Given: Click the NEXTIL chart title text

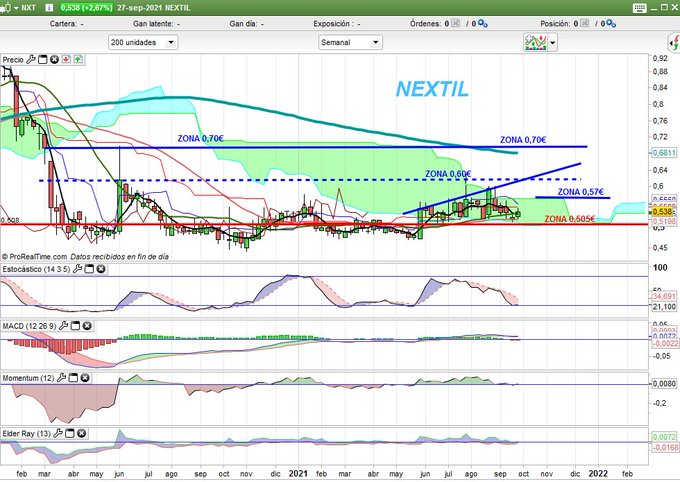Looking at the screenshot, I should pos(432,89).
